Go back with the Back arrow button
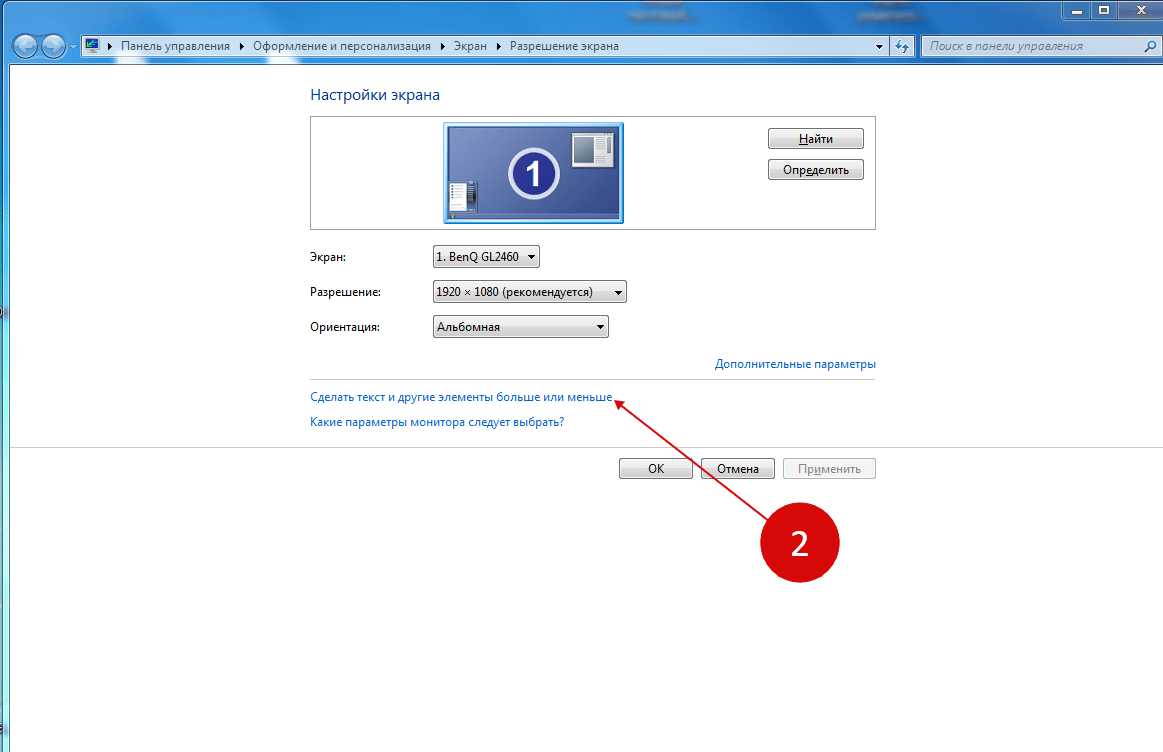This screenshot has width=1163, height=752. tap(25, 46)
